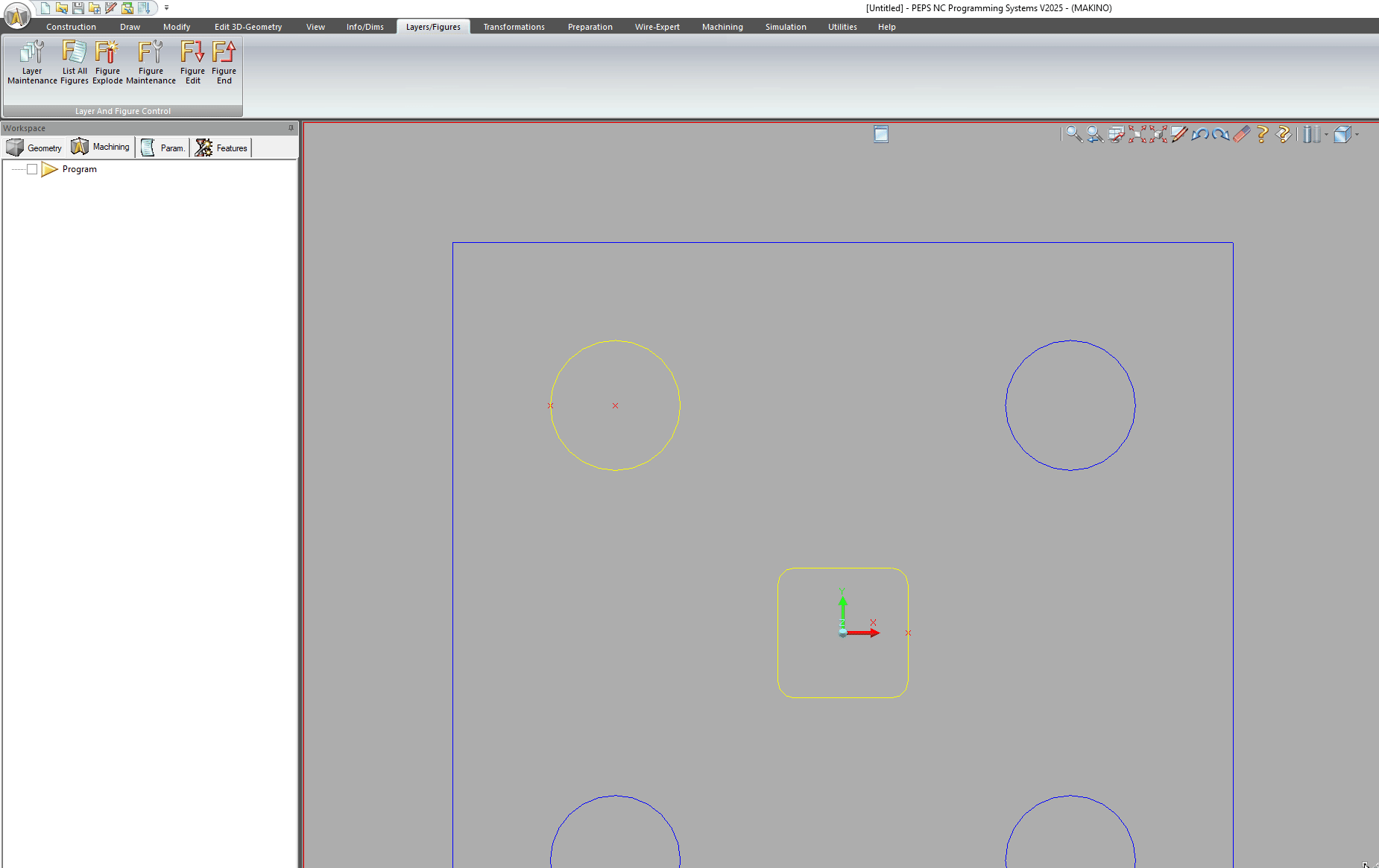1379x868 pixels.
Task: Click Figure End icon
Action: click(224, 63)
